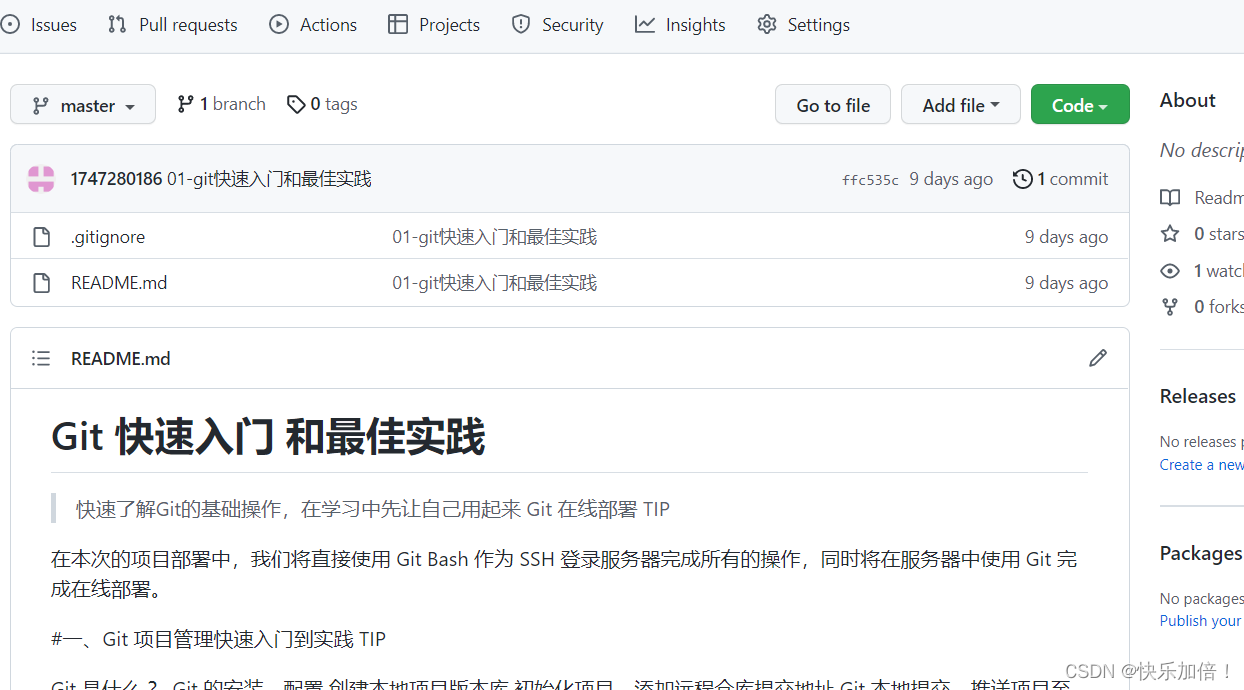View the 0 tags link
The image size is (1244, 690).
click(x=322, y=104)
